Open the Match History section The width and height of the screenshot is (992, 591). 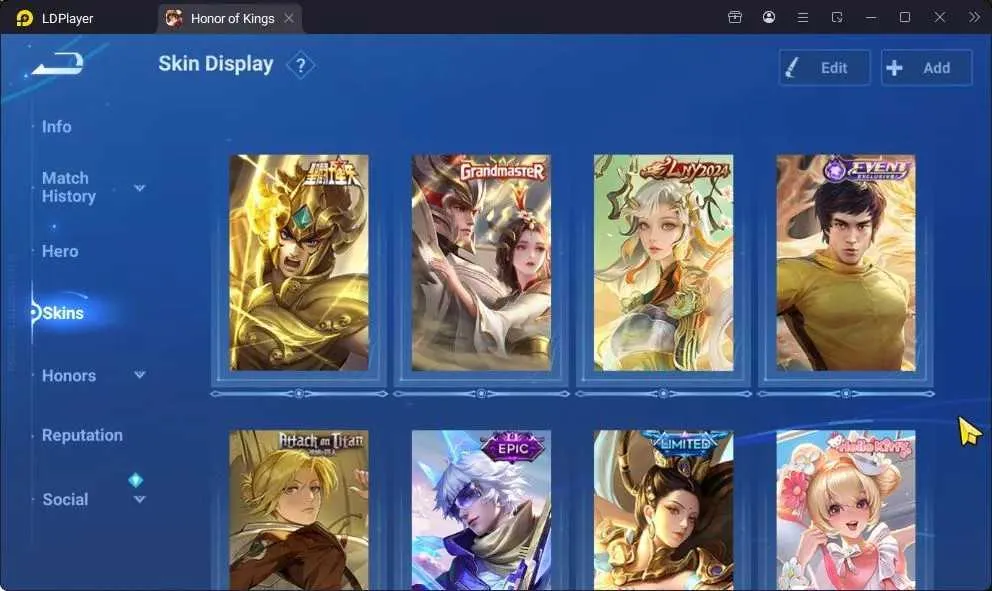68,187
